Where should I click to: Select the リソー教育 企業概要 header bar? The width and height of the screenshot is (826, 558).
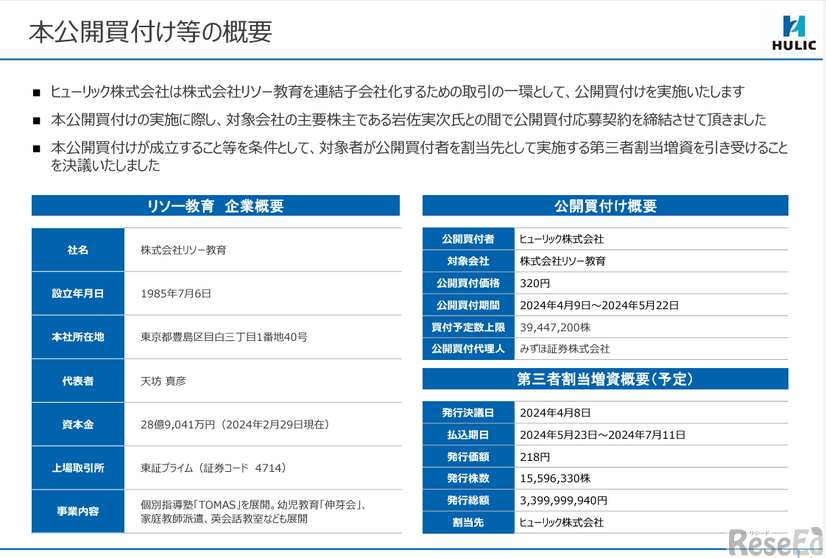[x=215, y=205]
